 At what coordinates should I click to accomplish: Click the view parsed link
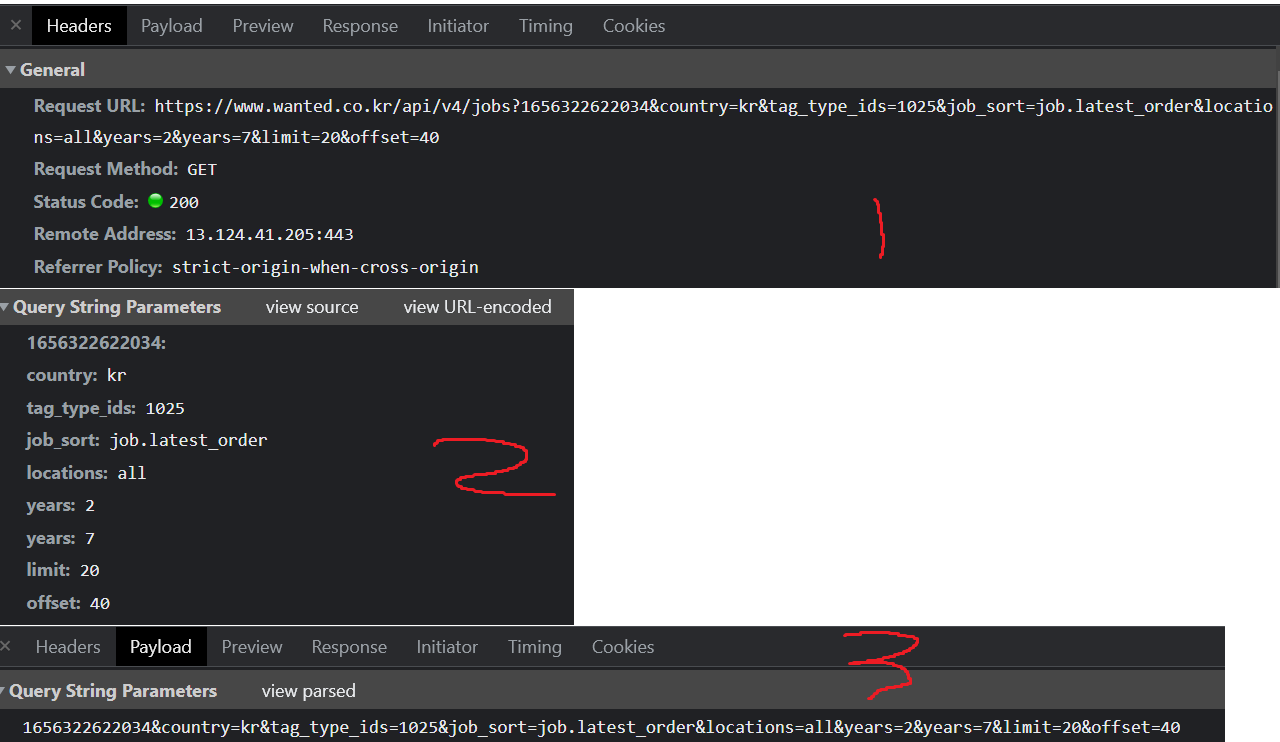point(308,691)
